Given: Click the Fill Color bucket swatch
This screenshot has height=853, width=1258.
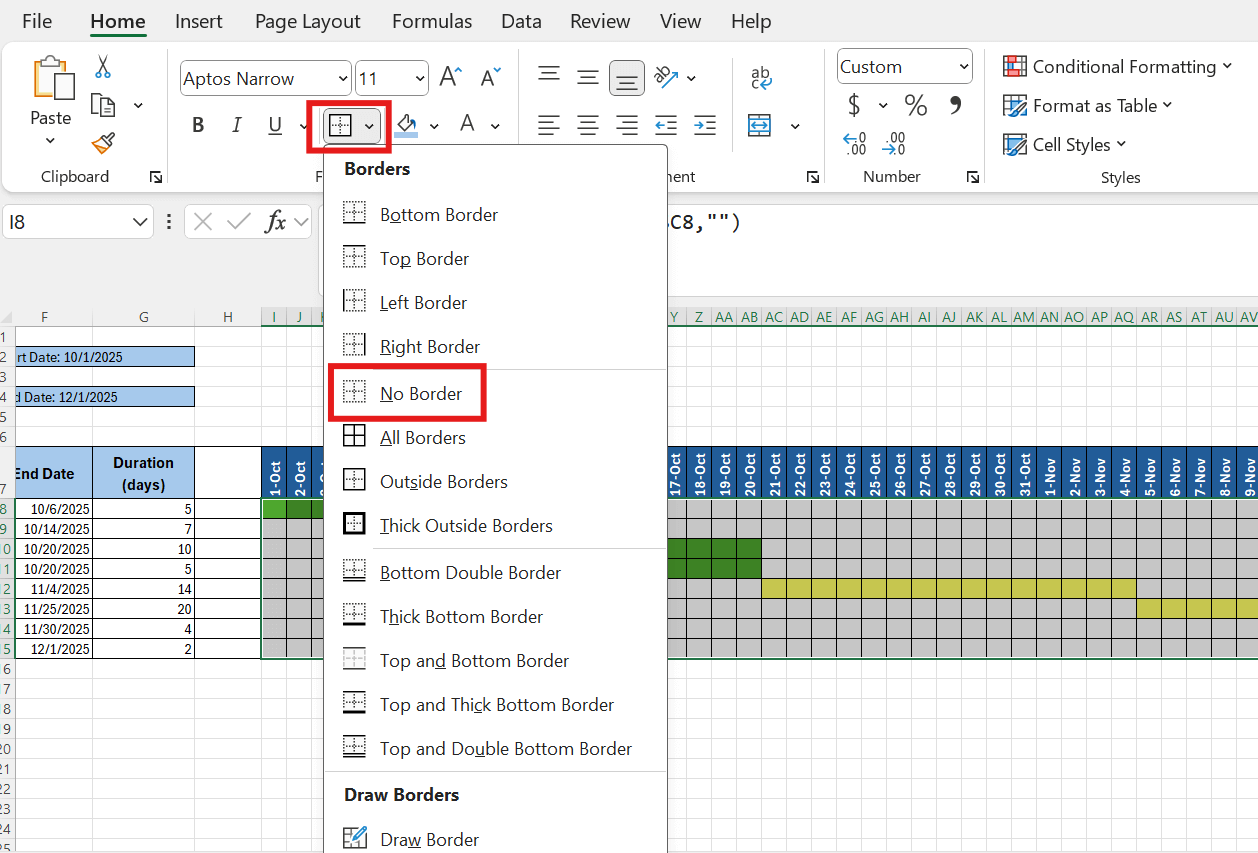Looking at the screenshot, I should pos(406,125).
